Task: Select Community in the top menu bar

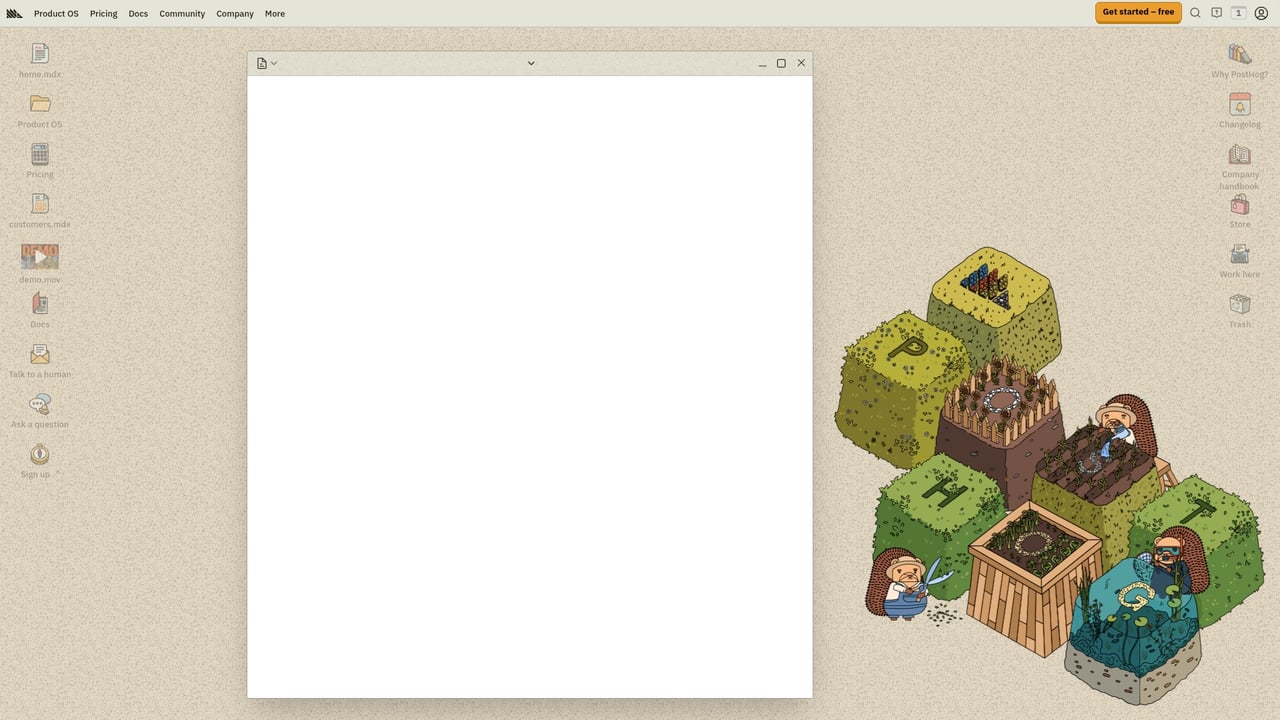Action: pos(181,13)
